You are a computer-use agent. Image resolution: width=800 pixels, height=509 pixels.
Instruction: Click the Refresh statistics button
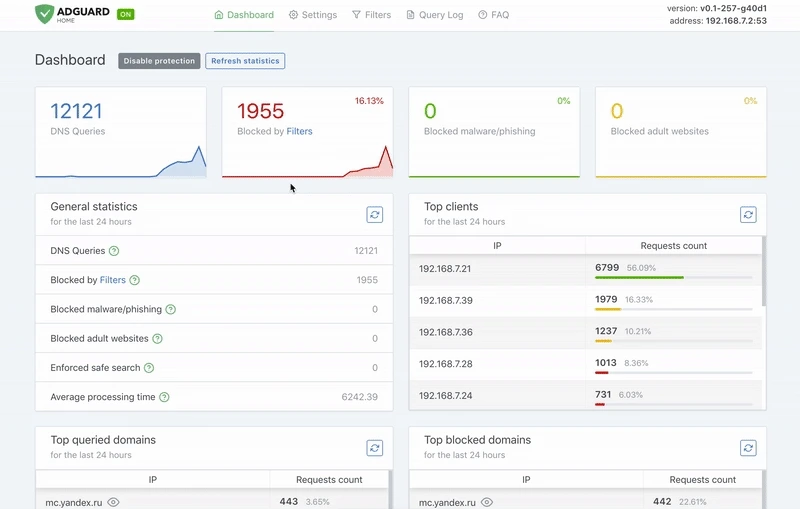click(245, 61)
